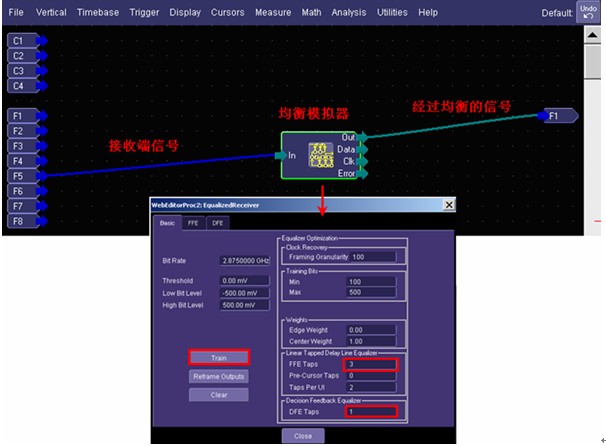Click the scrollbar up arrow at top right

591,33
